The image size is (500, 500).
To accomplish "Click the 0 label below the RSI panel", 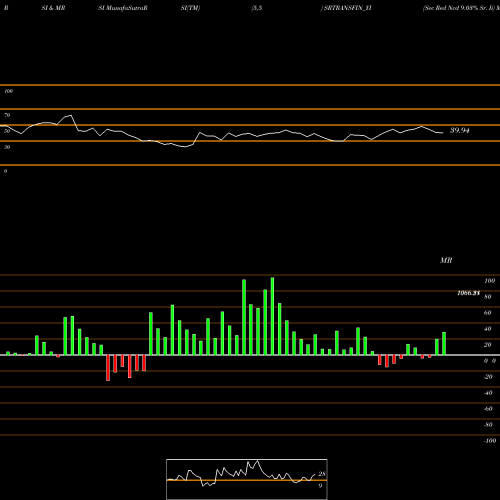I will [5, 171].
